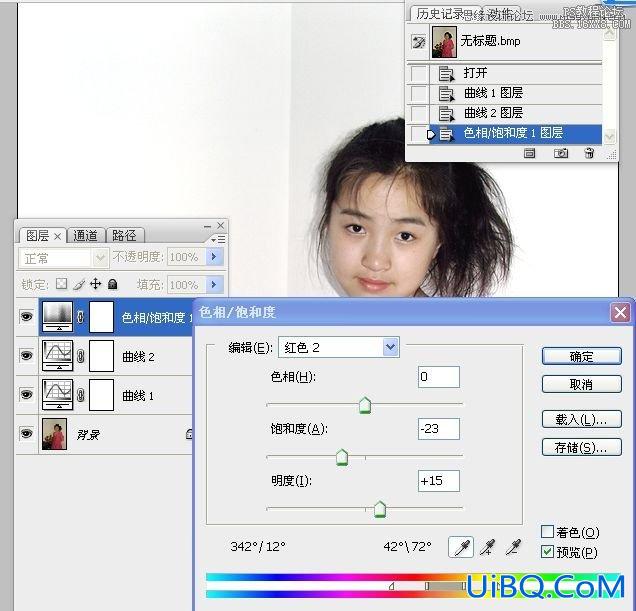Click the 饱和度(A) slider handle
This screenshot has width=636, height=611.
[342, 457]
